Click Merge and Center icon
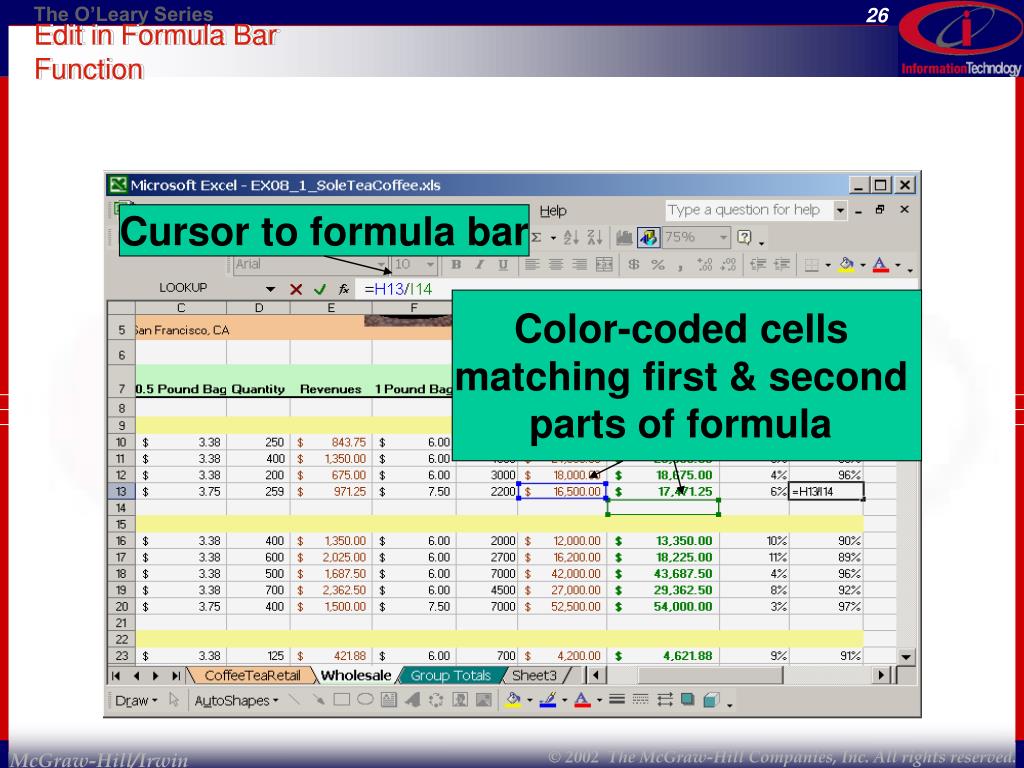Image resolution: width=1024 pixels, height=768 pixels. pos(604,264)
